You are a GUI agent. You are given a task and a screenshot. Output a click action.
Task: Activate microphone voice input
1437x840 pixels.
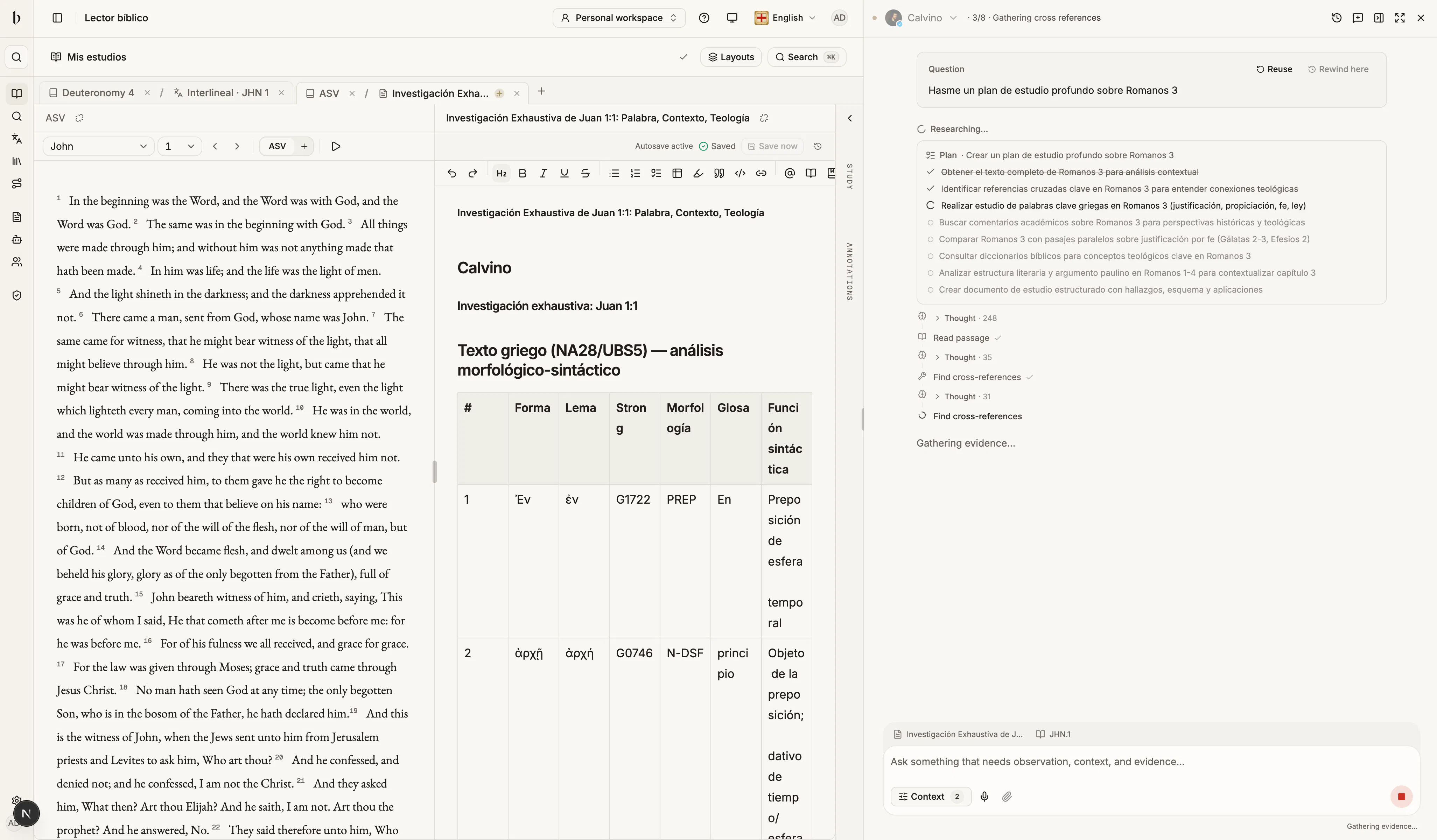click(x=984, y=797)
